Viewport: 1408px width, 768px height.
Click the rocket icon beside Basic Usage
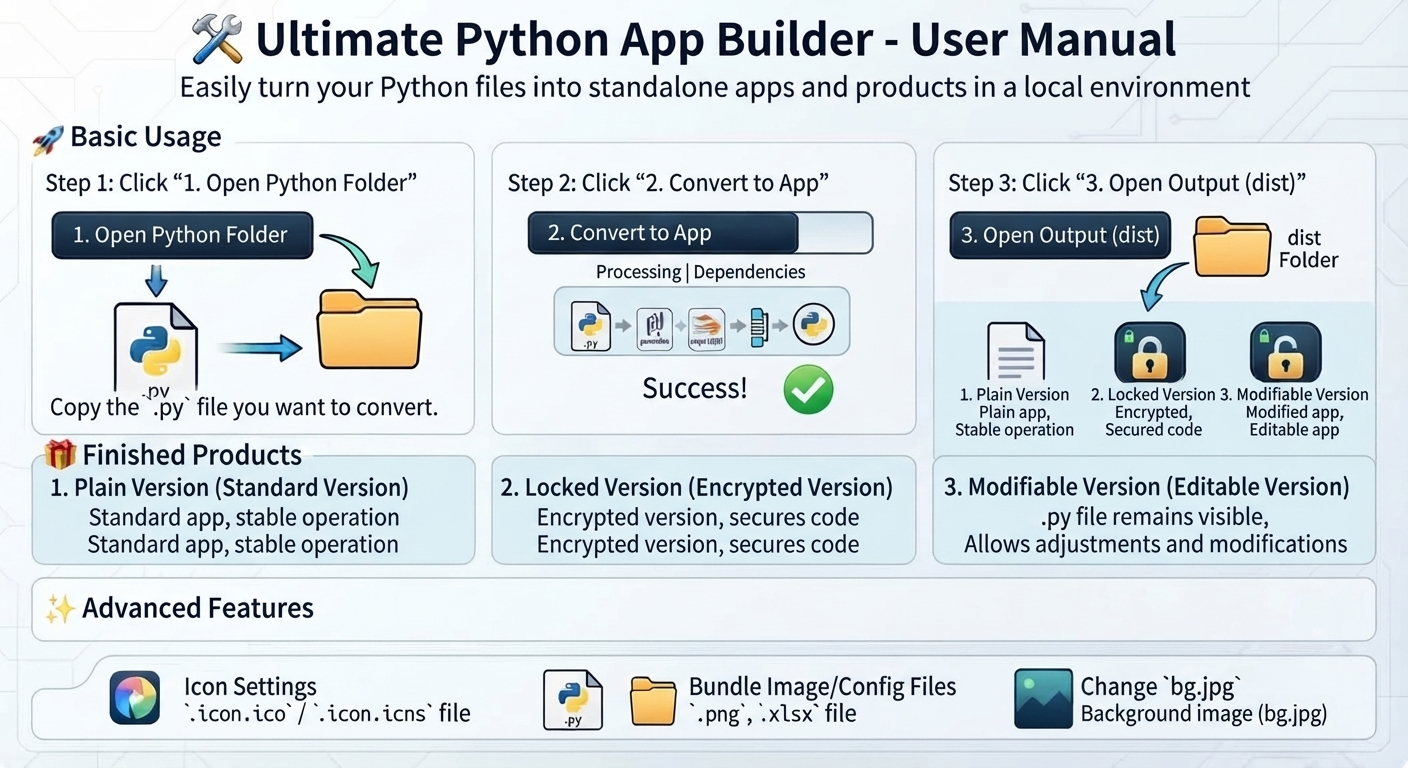[x=48, y=139]
